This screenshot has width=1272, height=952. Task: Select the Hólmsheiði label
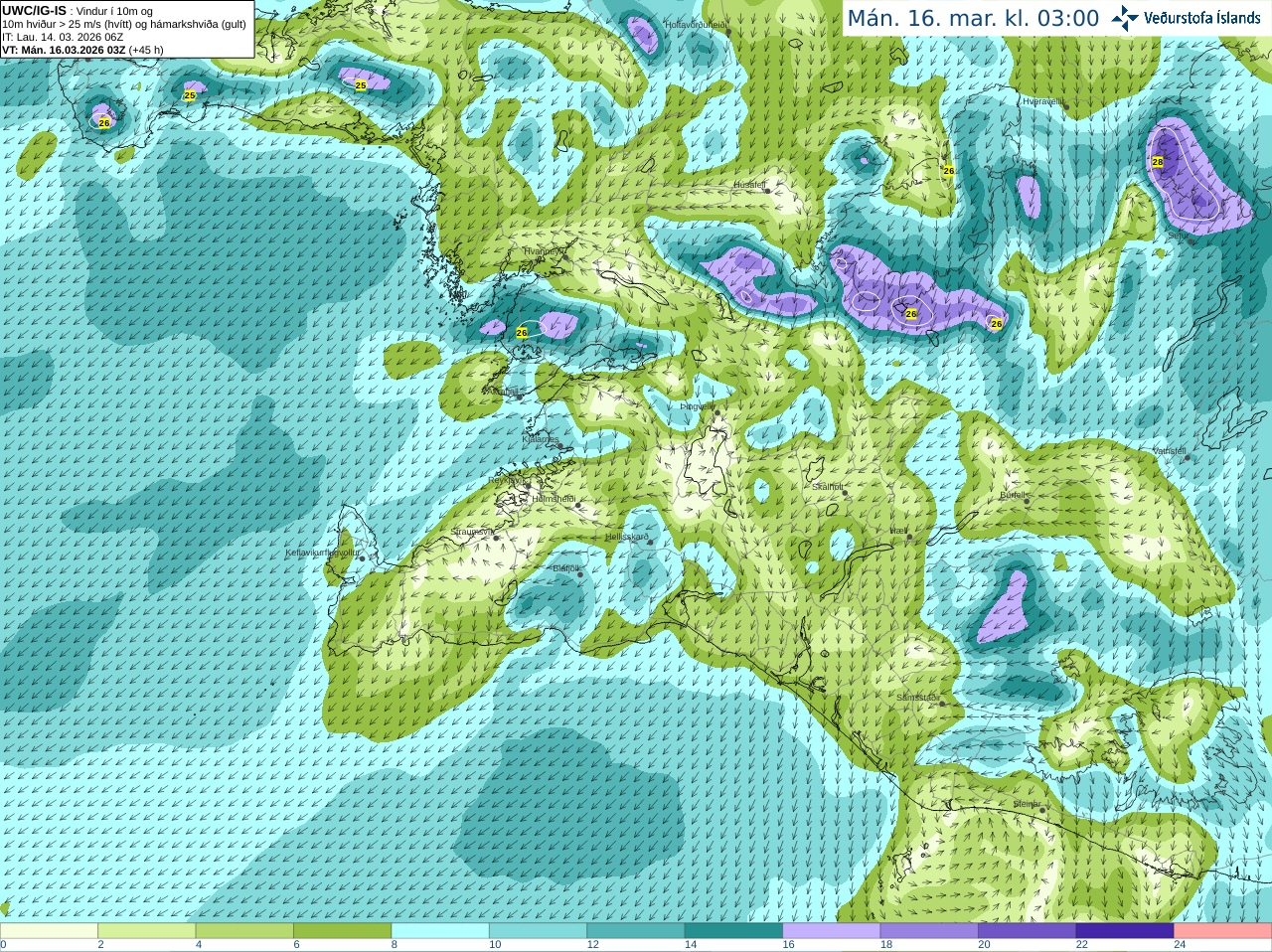(554, 498)
